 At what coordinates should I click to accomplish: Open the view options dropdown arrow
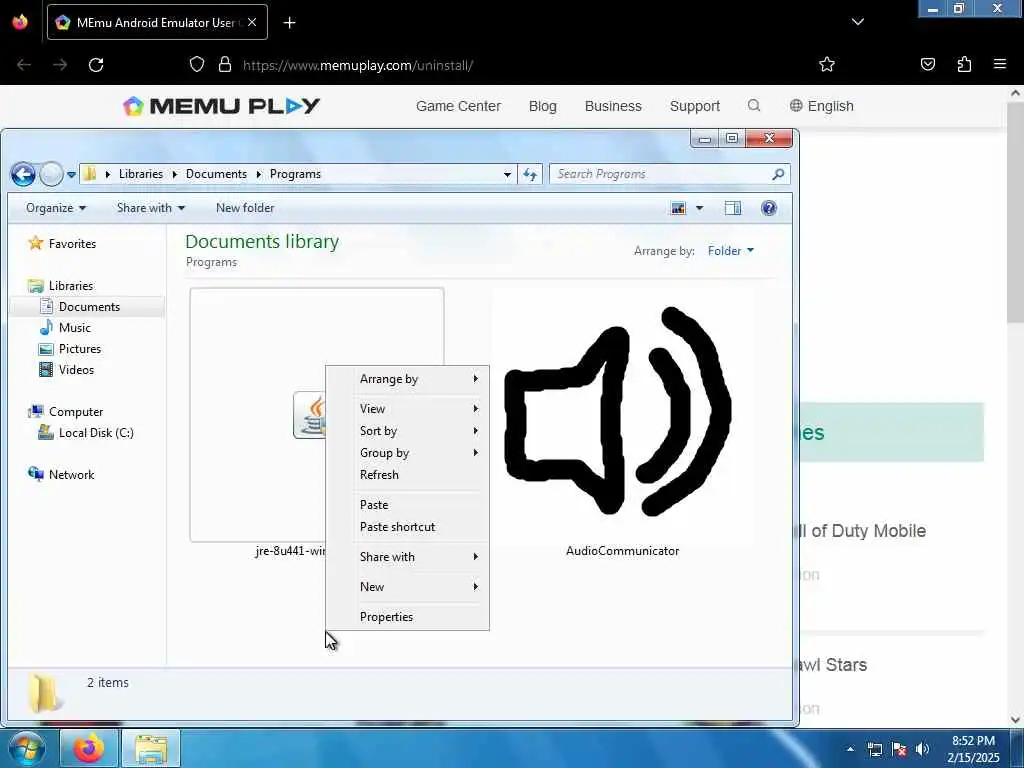click(699, 208)
